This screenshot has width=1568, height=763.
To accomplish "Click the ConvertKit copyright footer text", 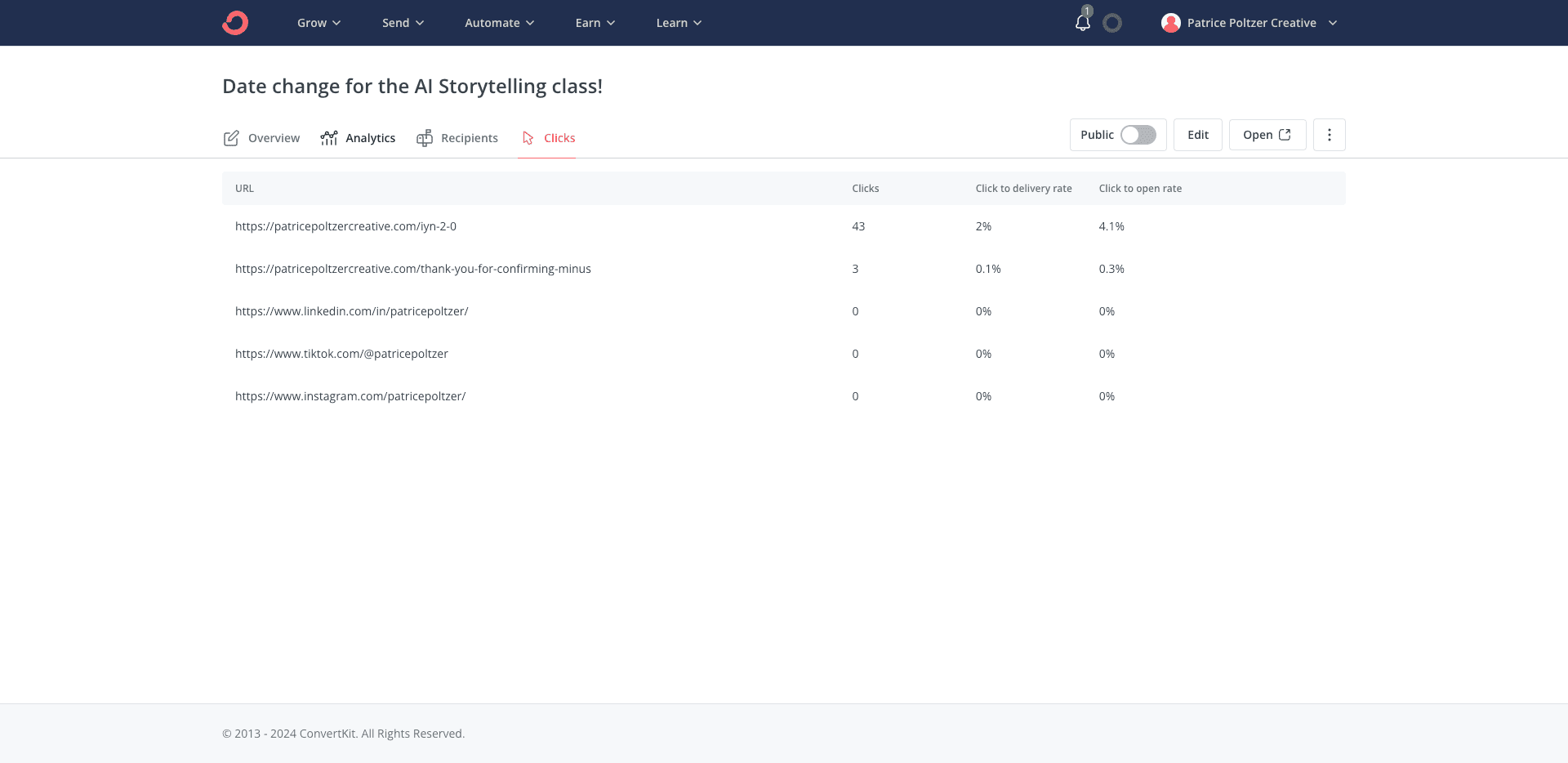I will coord(344,734).
